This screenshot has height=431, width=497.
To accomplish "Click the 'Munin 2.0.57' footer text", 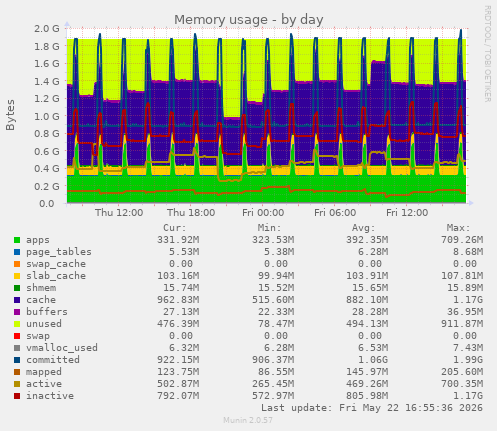I will 248,420.
